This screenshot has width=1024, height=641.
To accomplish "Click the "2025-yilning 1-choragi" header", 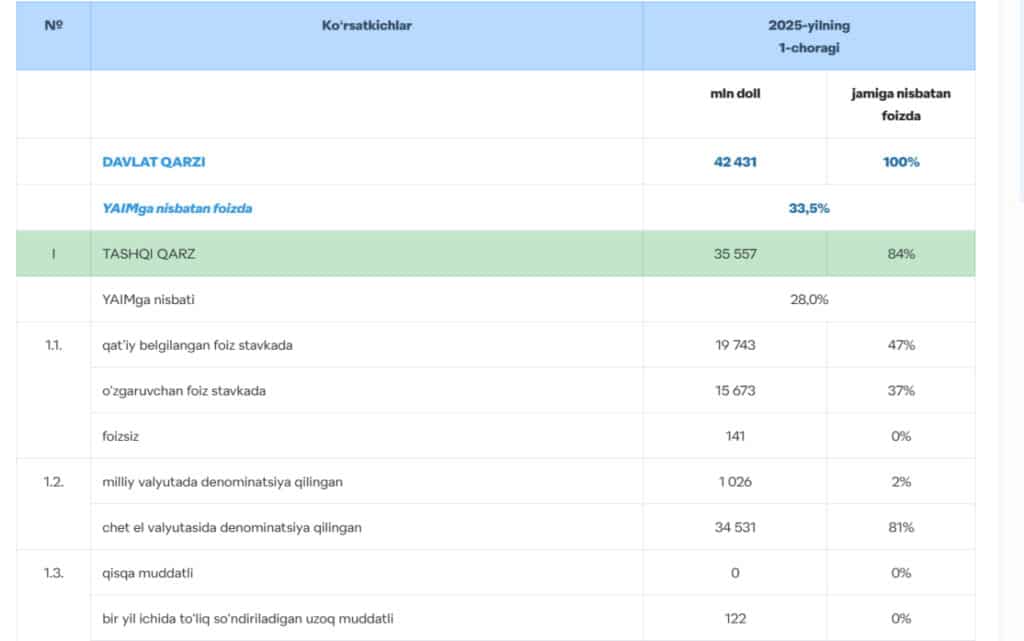I will (x=808, y=37).
